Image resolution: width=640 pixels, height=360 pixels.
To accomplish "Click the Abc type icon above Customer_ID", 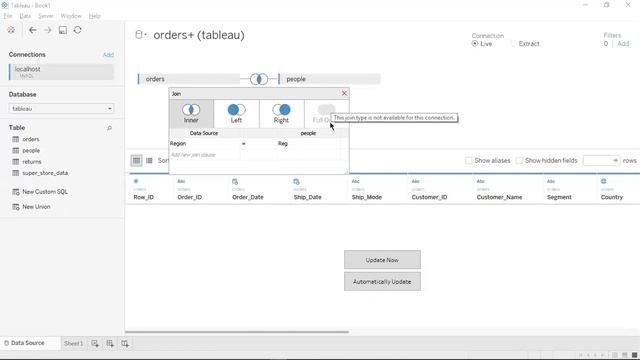I will point(416,181).
